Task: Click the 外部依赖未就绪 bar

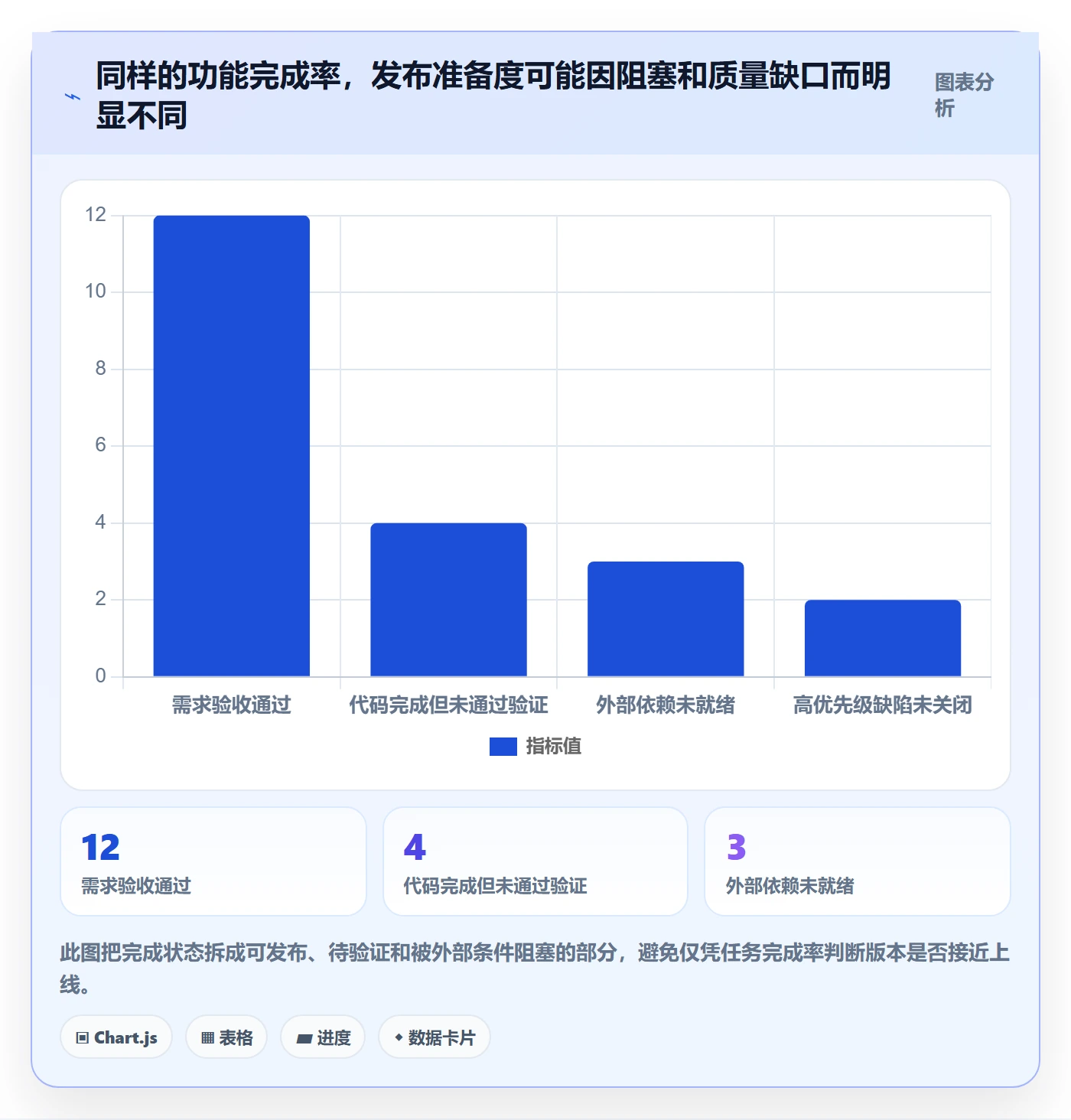Action: coord(666,619)
